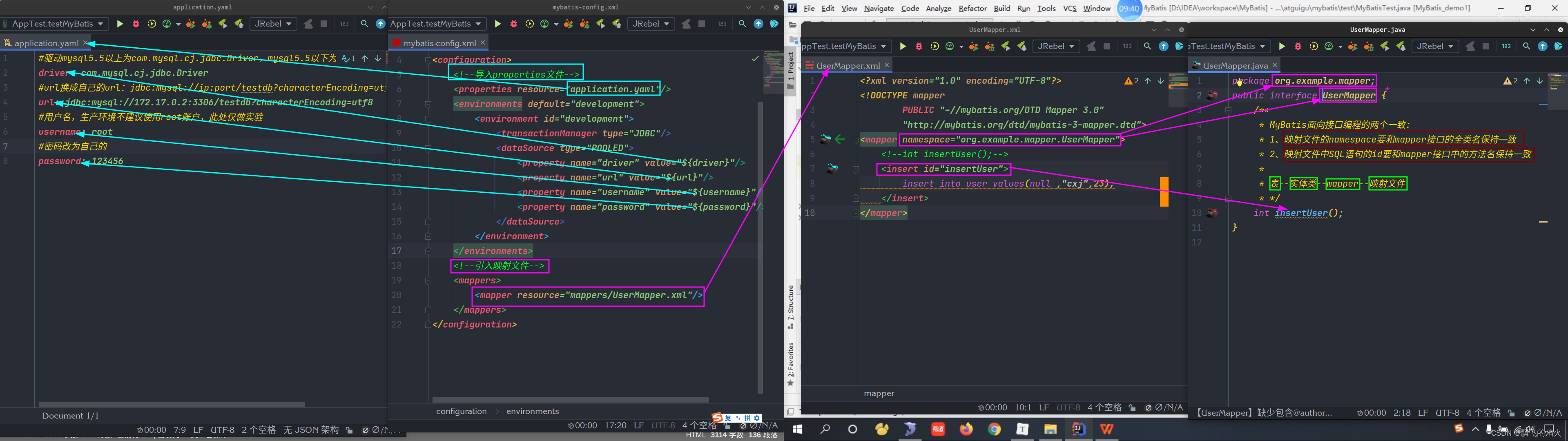
Task: Click Debug icon in mybatis-config.xml window
Action: coord(514,24)
